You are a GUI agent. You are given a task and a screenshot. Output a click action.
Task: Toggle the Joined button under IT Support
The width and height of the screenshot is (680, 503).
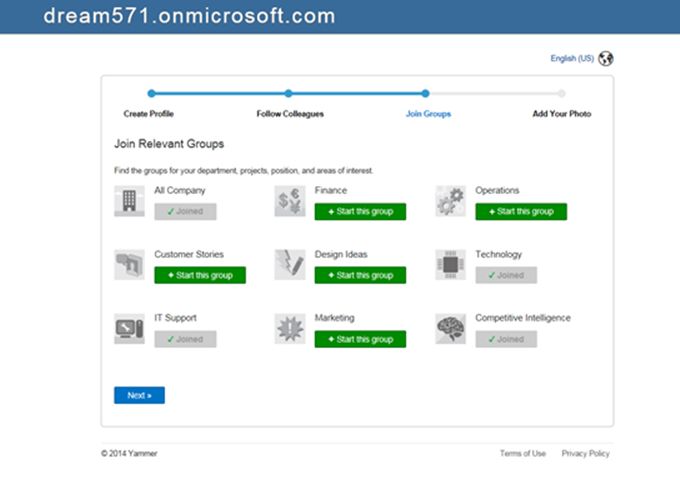(x=185, y=339)
